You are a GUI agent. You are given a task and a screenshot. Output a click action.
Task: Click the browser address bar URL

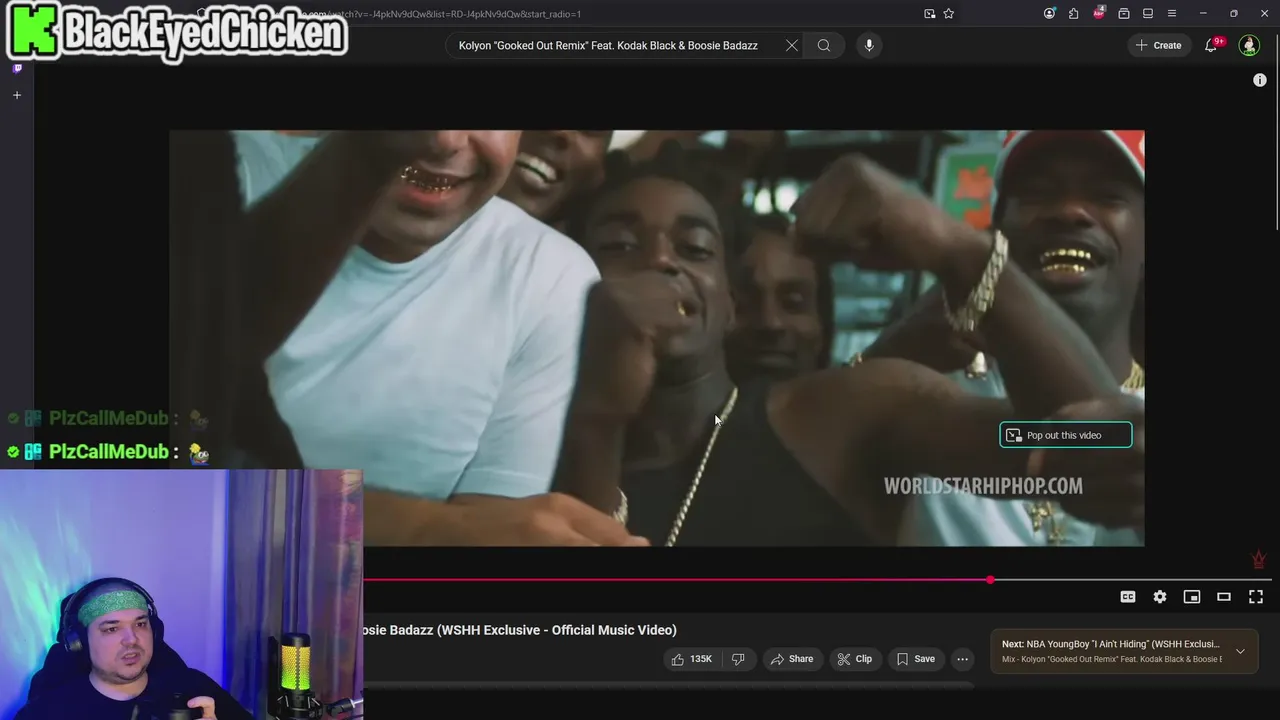(x=440, y=14)
